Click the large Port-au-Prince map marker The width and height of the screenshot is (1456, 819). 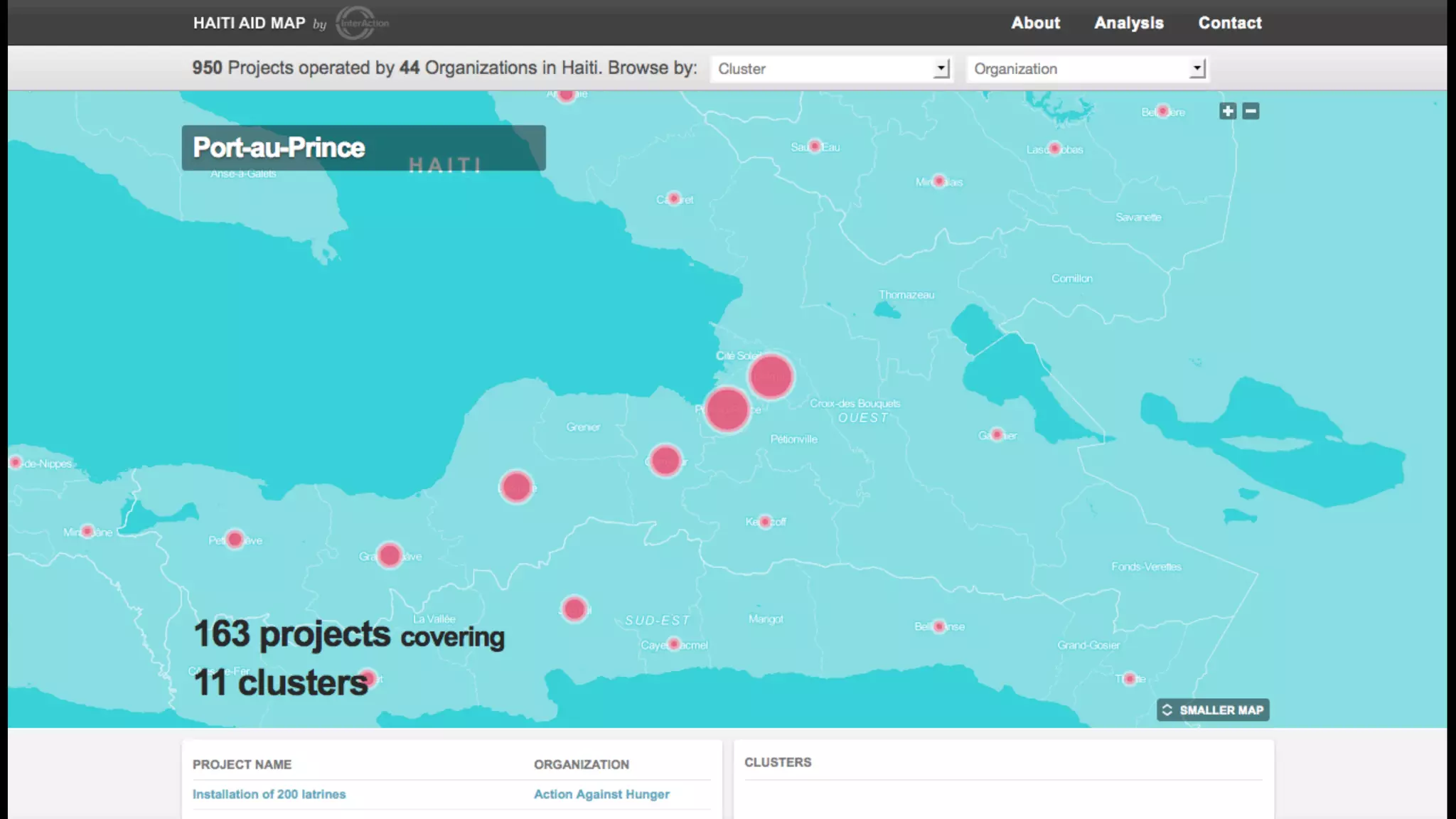click(727, 409)
